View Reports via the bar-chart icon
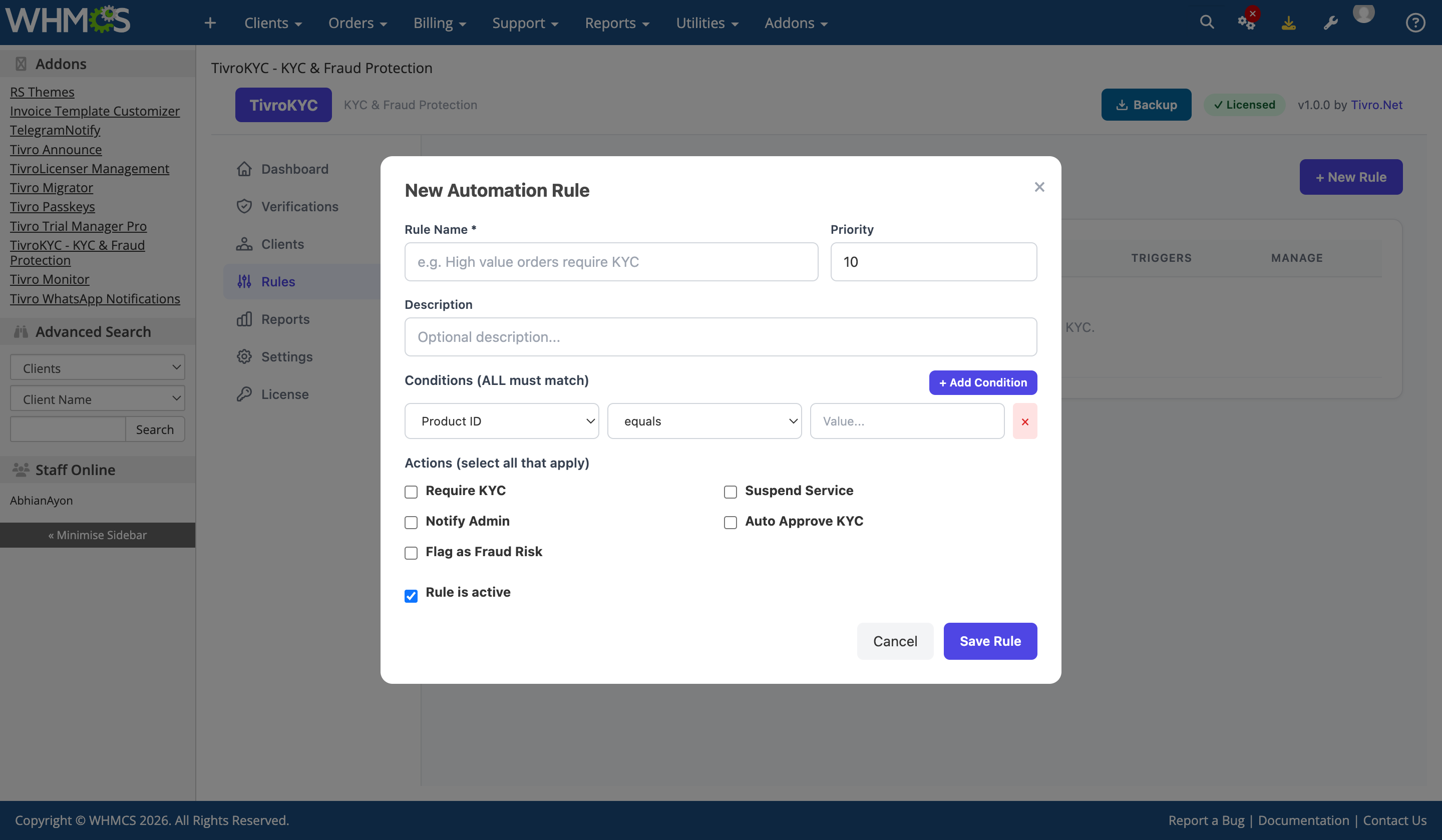This screenshot has height=840, width=1442. pos(244,319)
